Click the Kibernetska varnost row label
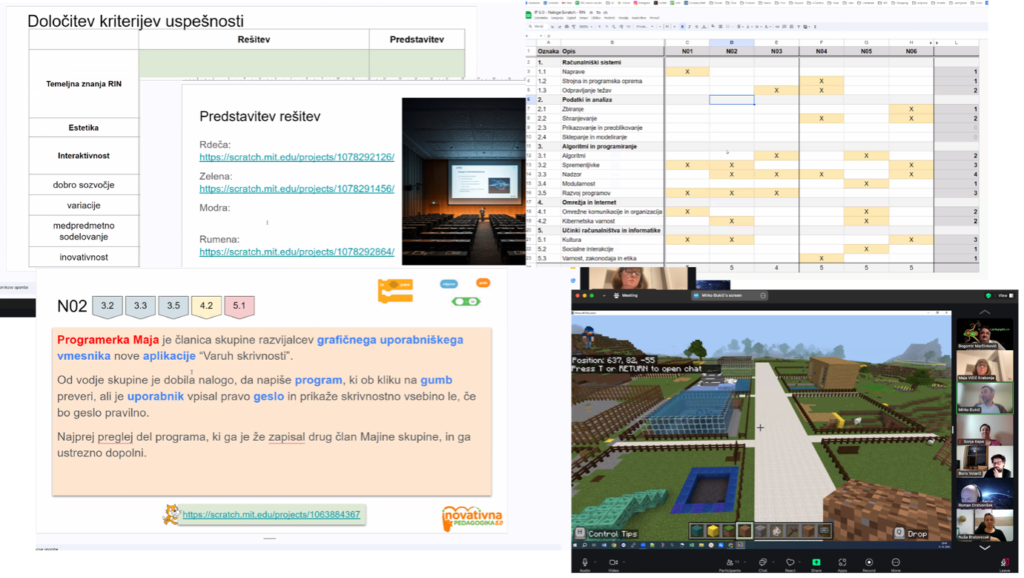This screenshot has width=1024, height=578. pos(588,221)
